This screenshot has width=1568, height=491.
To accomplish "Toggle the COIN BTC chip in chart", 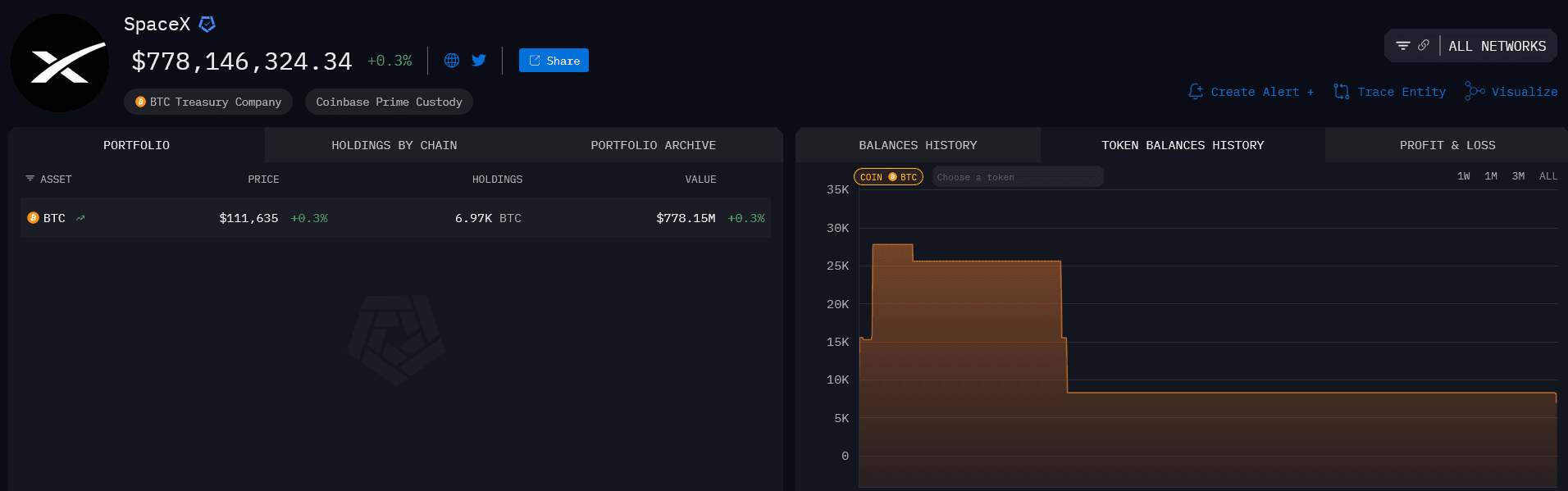I will point(888,177).
